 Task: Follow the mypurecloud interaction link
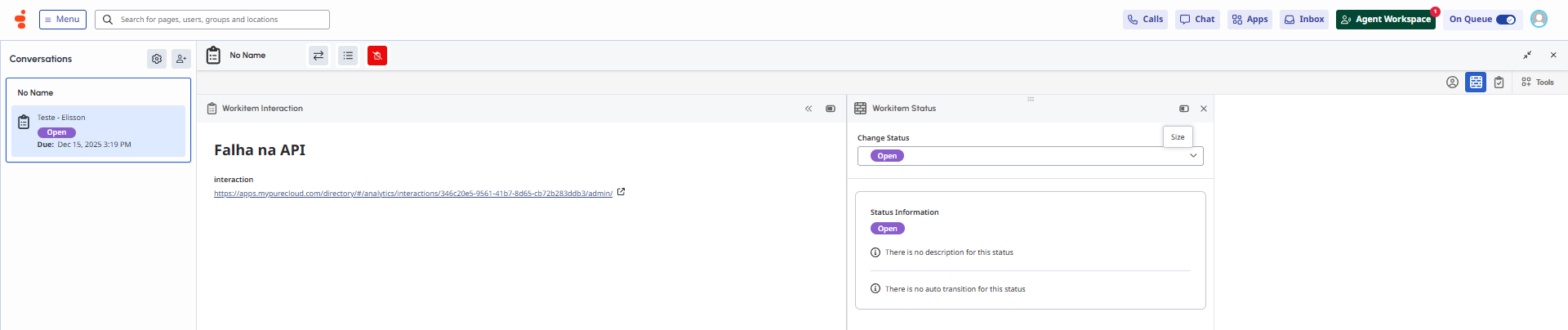coord(413,194)
